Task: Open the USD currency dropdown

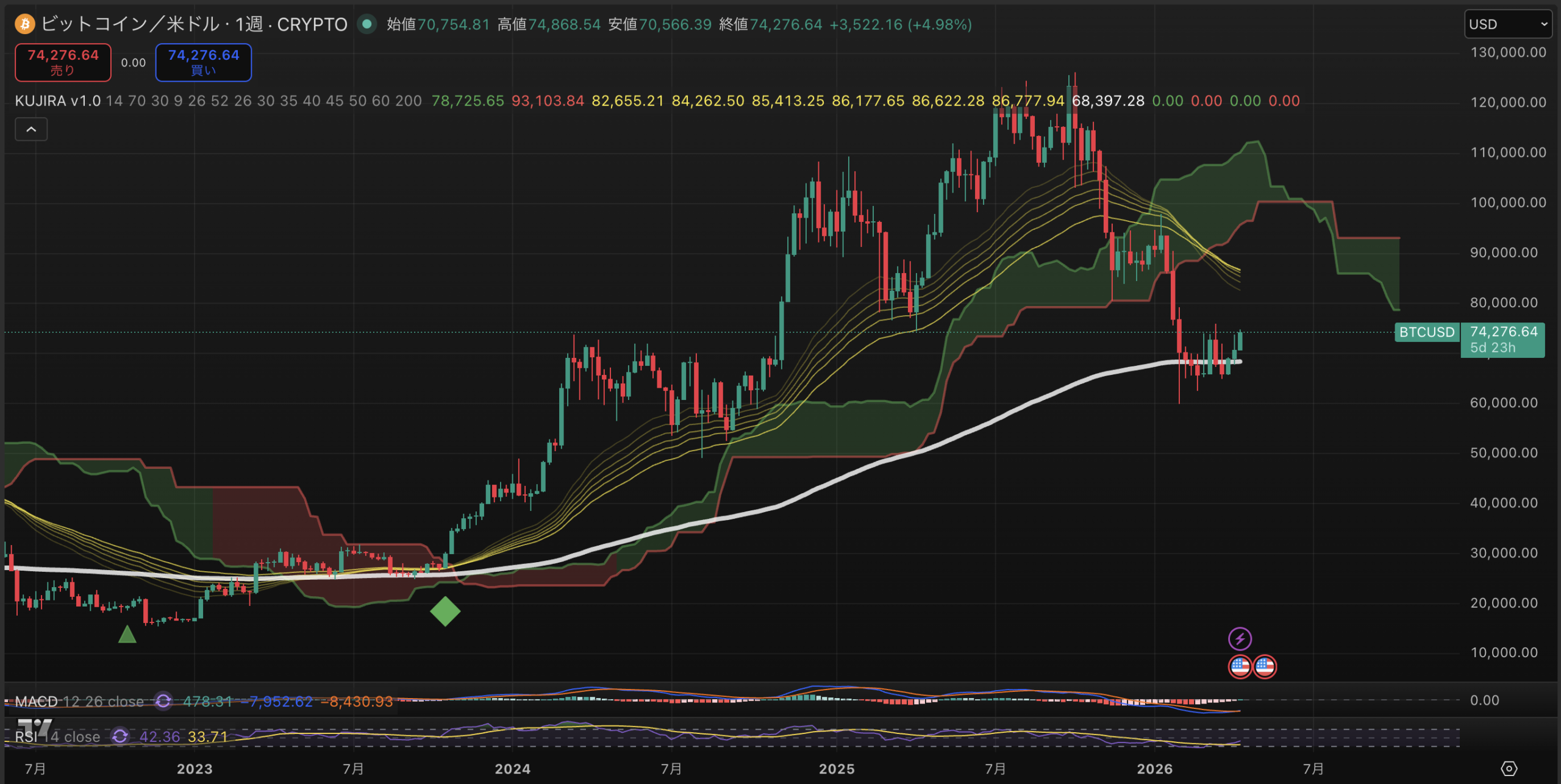Action: (1507, 24)
